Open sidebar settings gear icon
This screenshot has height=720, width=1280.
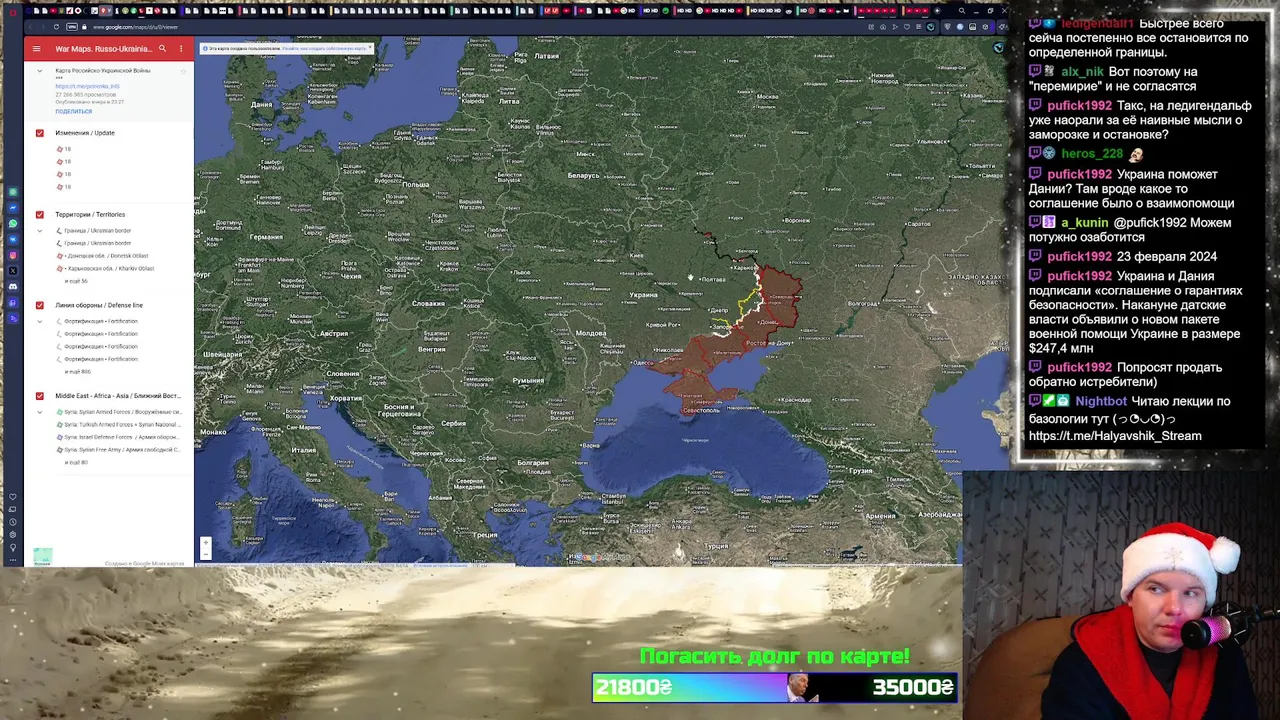click(13, 535)
